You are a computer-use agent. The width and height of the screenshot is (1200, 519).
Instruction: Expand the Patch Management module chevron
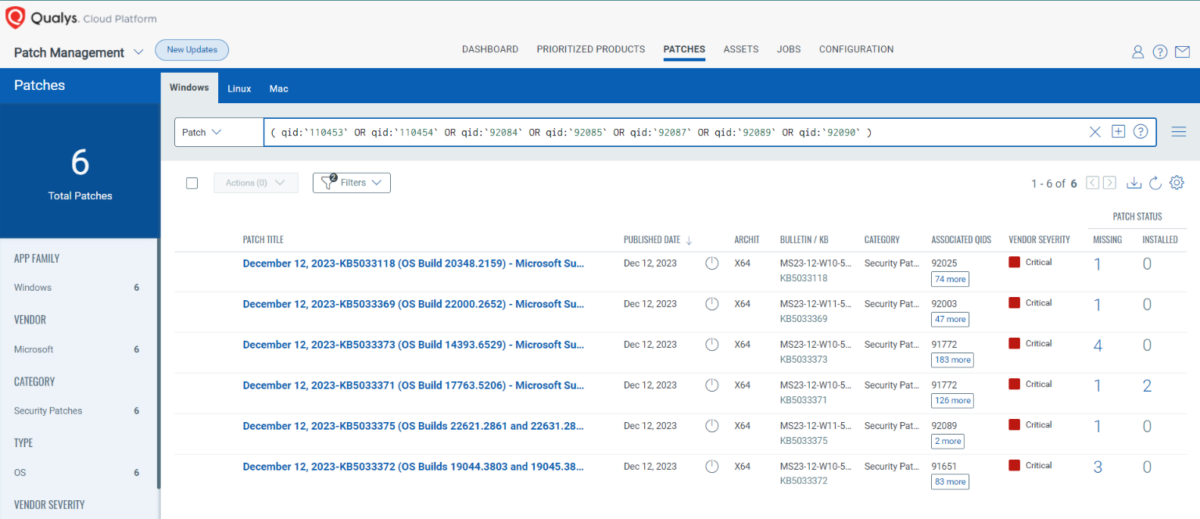pyautogui.click(x=138, y=52)
